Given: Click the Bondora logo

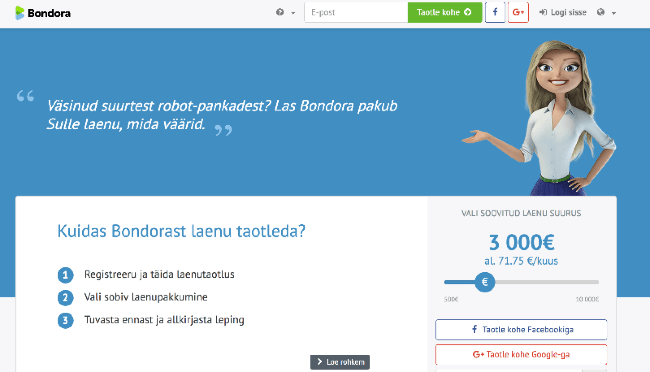Looking at the screenshot, I should click(43, 13).
